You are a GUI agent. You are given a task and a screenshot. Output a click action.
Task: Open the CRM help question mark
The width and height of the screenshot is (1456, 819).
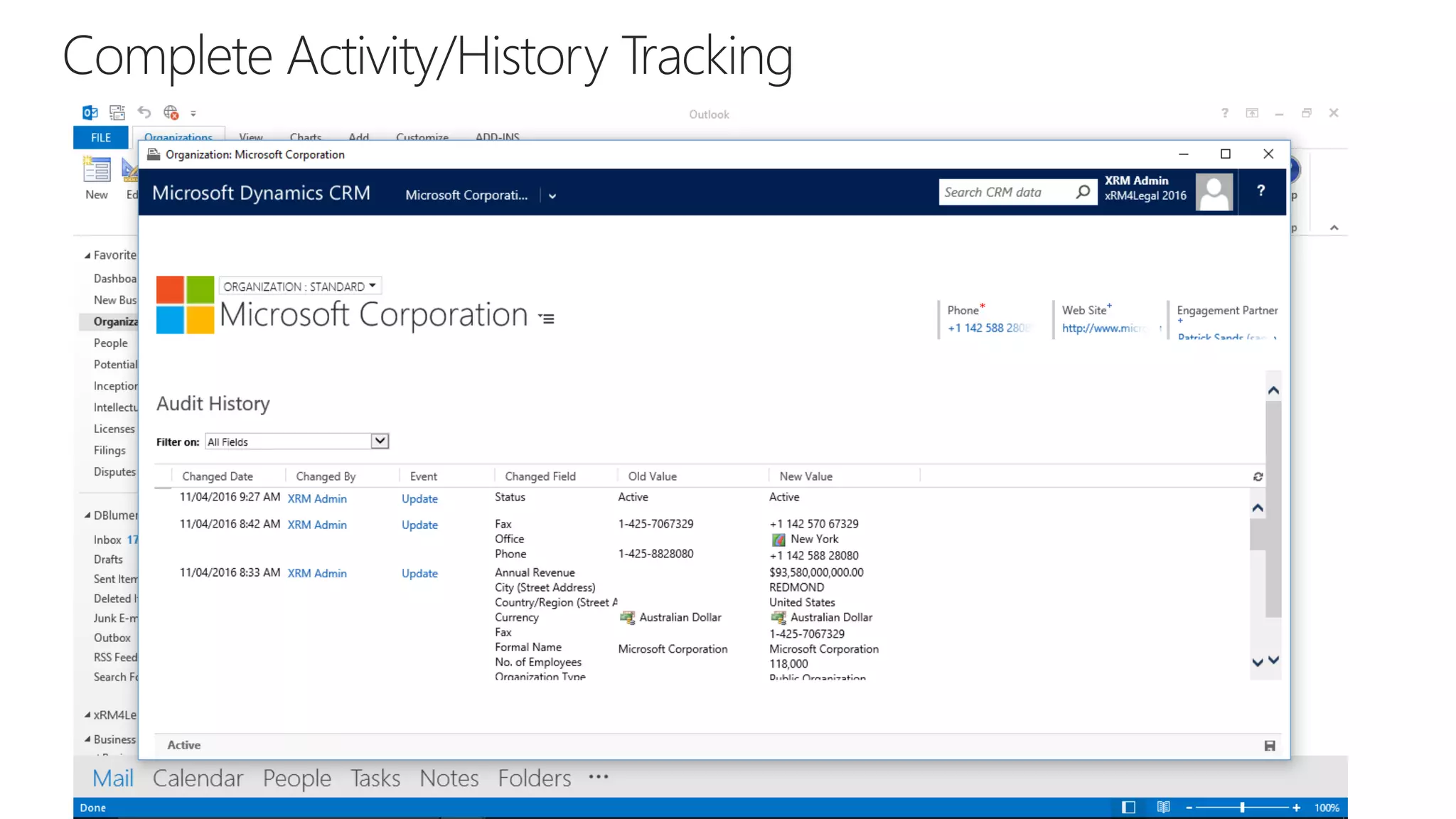[1260, 191]
